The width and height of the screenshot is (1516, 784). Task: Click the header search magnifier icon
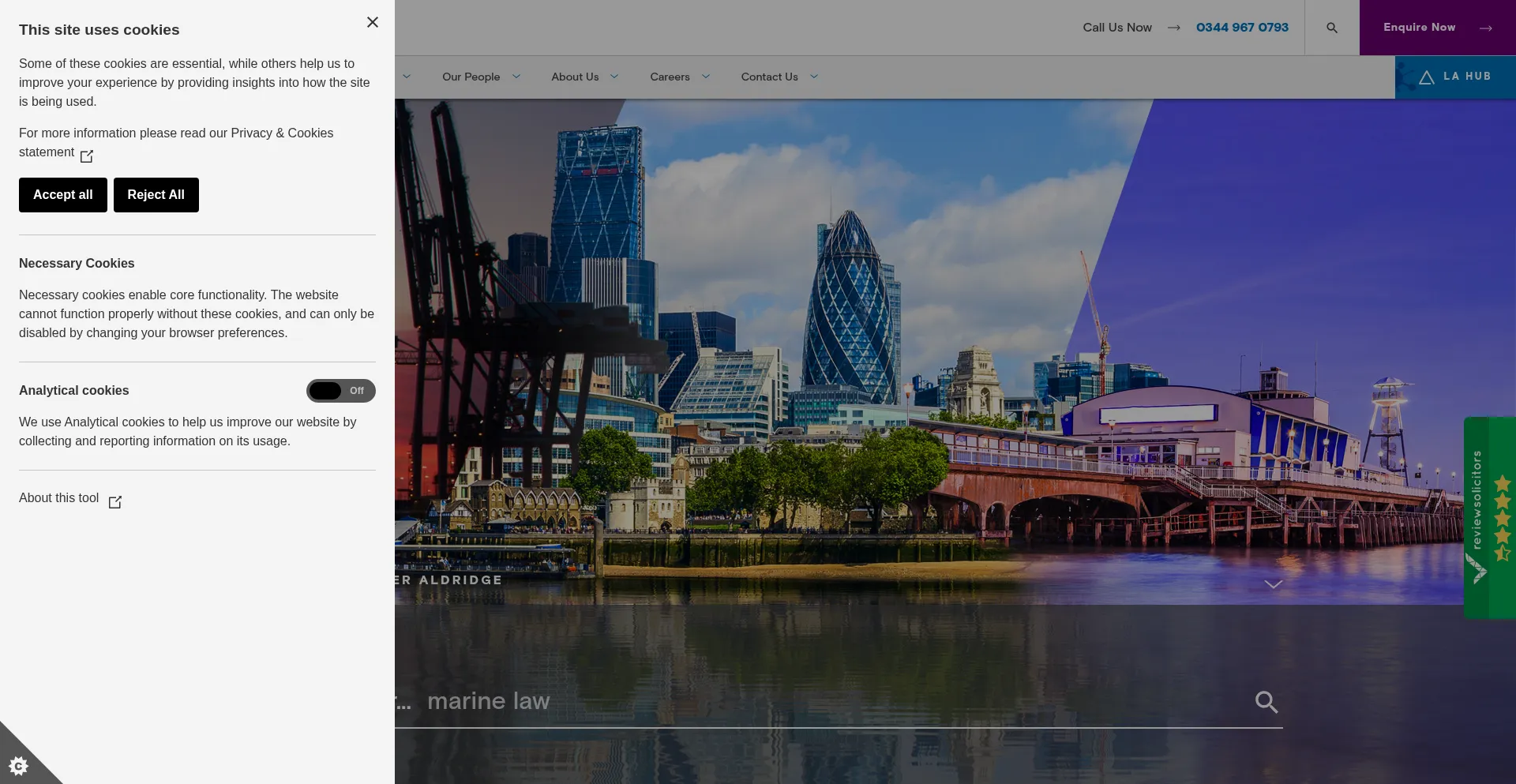(x=1332, y=28)
